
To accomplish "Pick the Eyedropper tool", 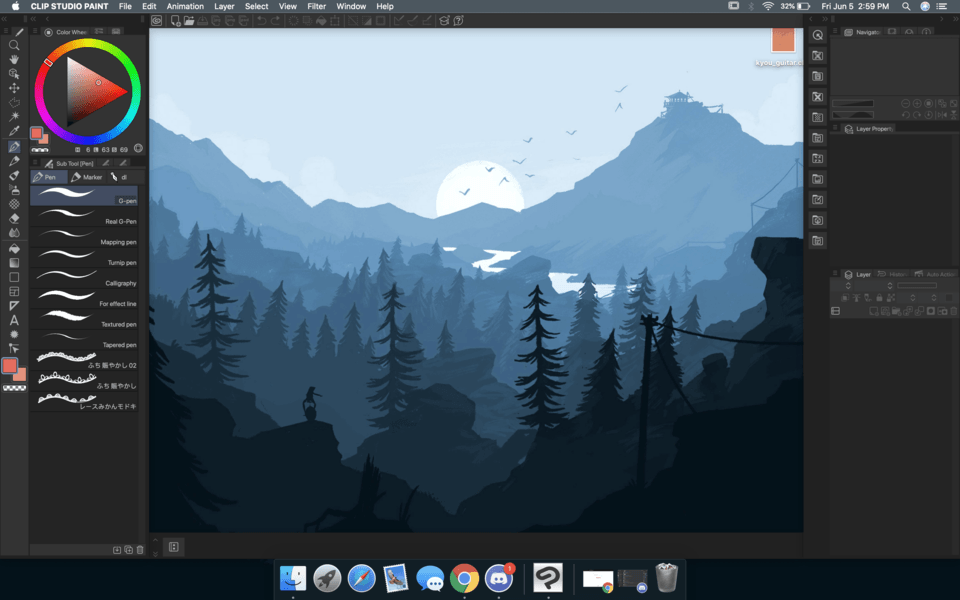I will 14,131.
